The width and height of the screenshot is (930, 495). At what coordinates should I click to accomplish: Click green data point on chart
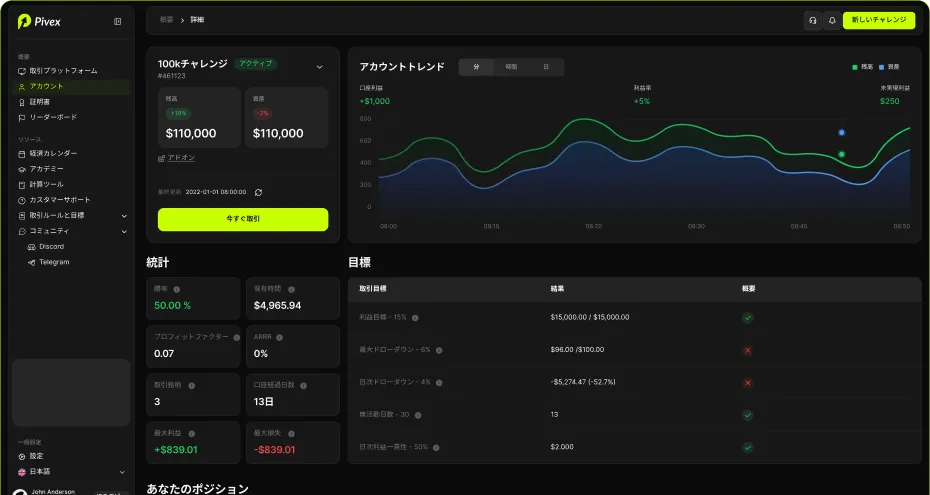tap(841, 155)
